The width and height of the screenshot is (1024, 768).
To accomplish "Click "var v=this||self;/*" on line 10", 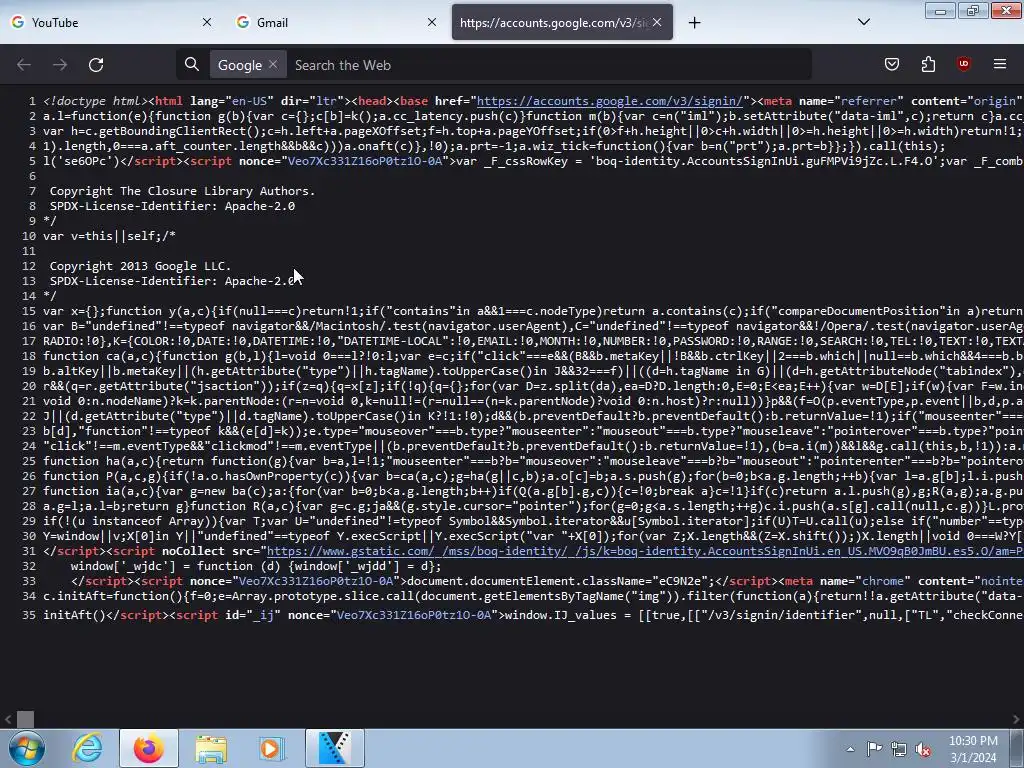I will [109, 236].
